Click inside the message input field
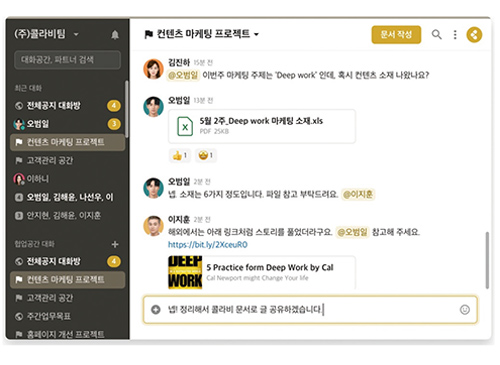This screenshot has width=500, height=365. [310, 310]
